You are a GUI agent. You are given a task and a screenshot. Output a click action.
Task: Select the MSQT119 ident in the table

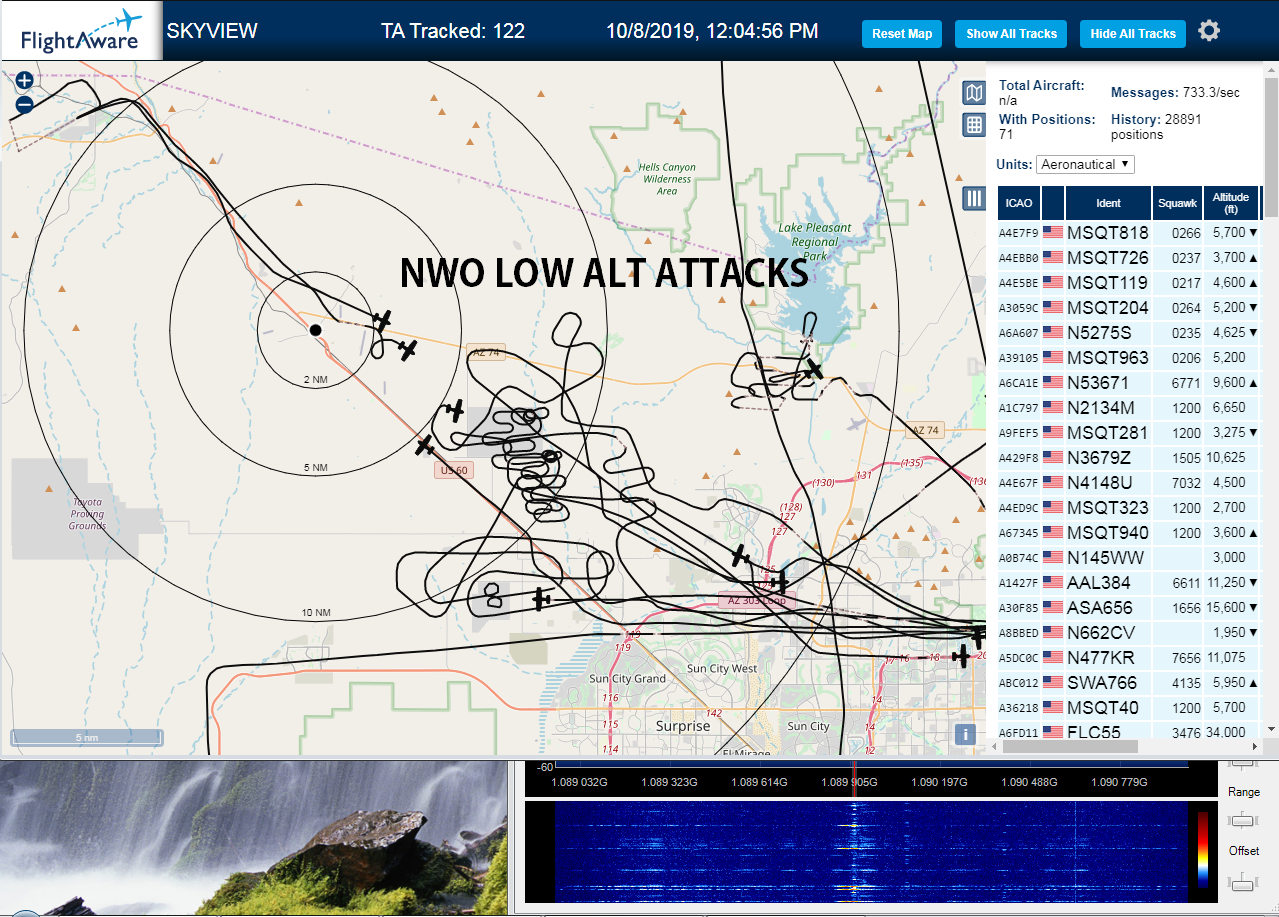coord(1107,282)
